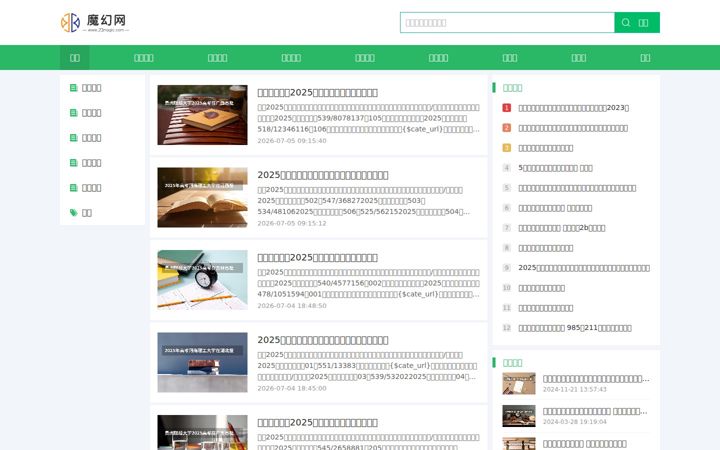
Task: Click fifth book icon in left sidebar
Action: coord(73,188)
